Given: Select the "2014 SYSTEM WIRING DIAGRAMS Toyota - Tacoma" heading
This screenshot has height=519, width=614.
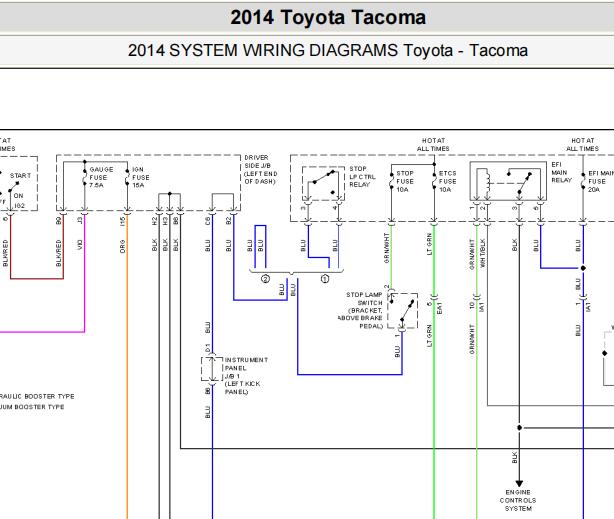Looking at the screenshot, I should click(x=328, y=51).
